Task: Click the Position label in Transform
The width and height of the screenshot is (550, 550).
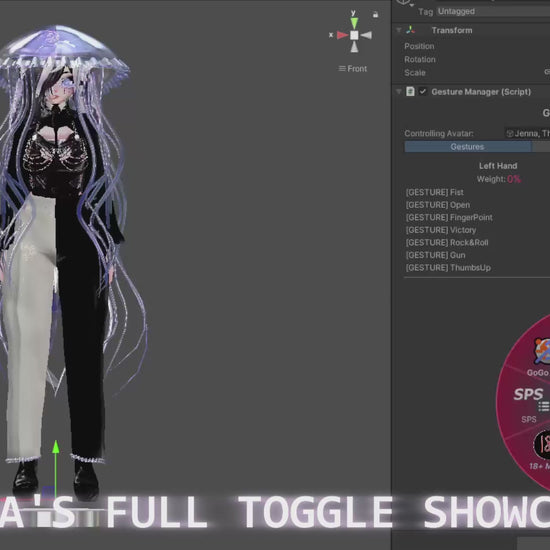Action: (419, 46)
